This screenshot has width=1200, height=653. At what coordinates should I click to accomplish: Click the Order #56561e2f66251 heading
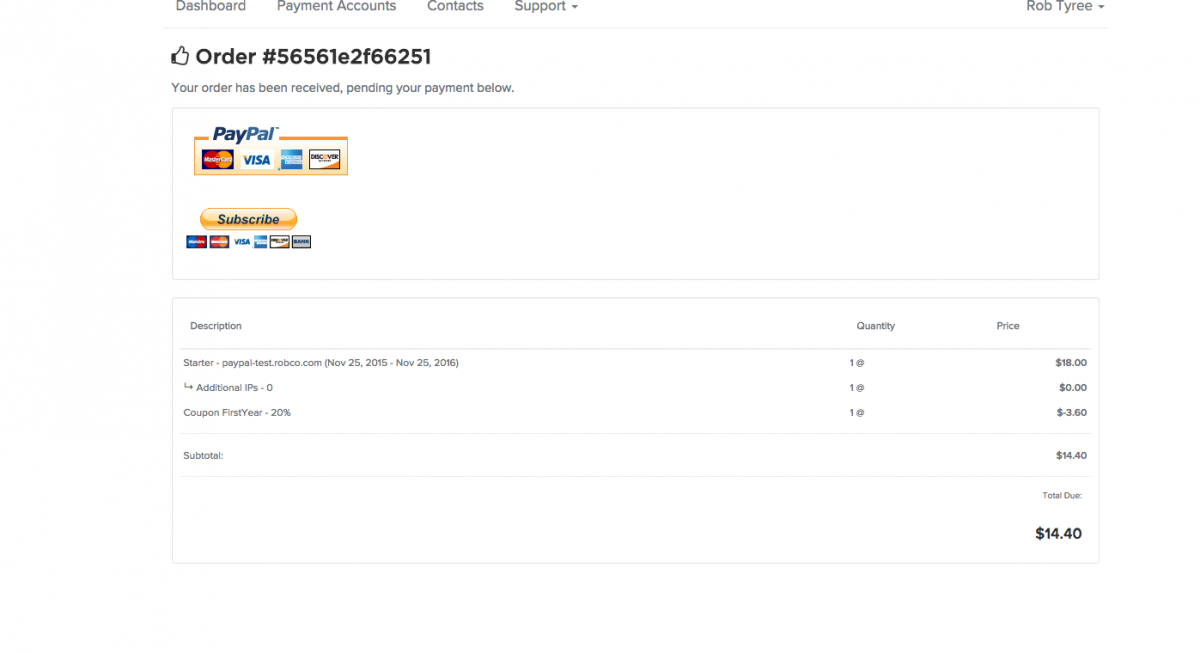(x=313, y=57)
